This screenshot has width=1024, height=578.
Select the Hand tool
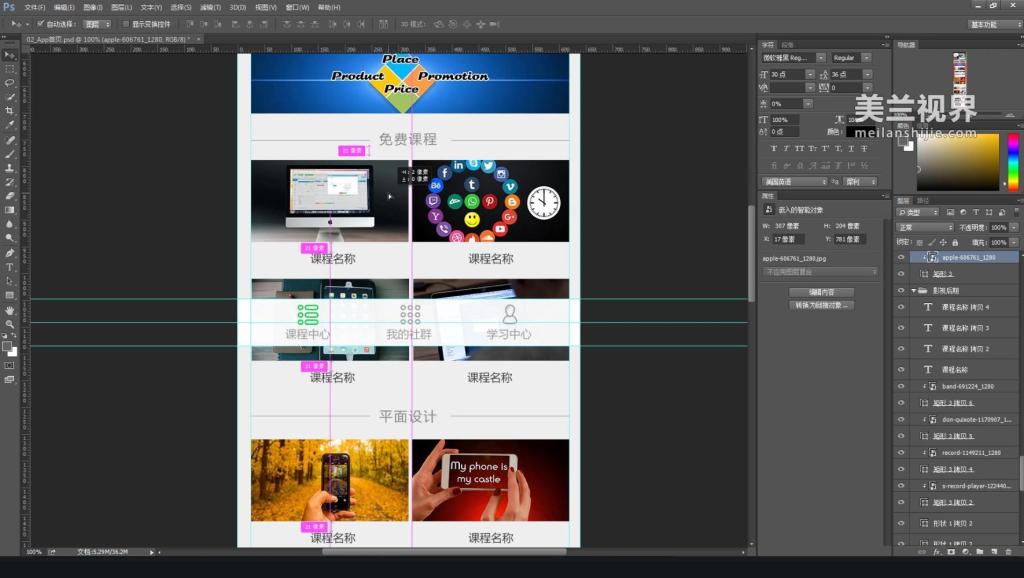pyautogui.click(x=9, y=310)
